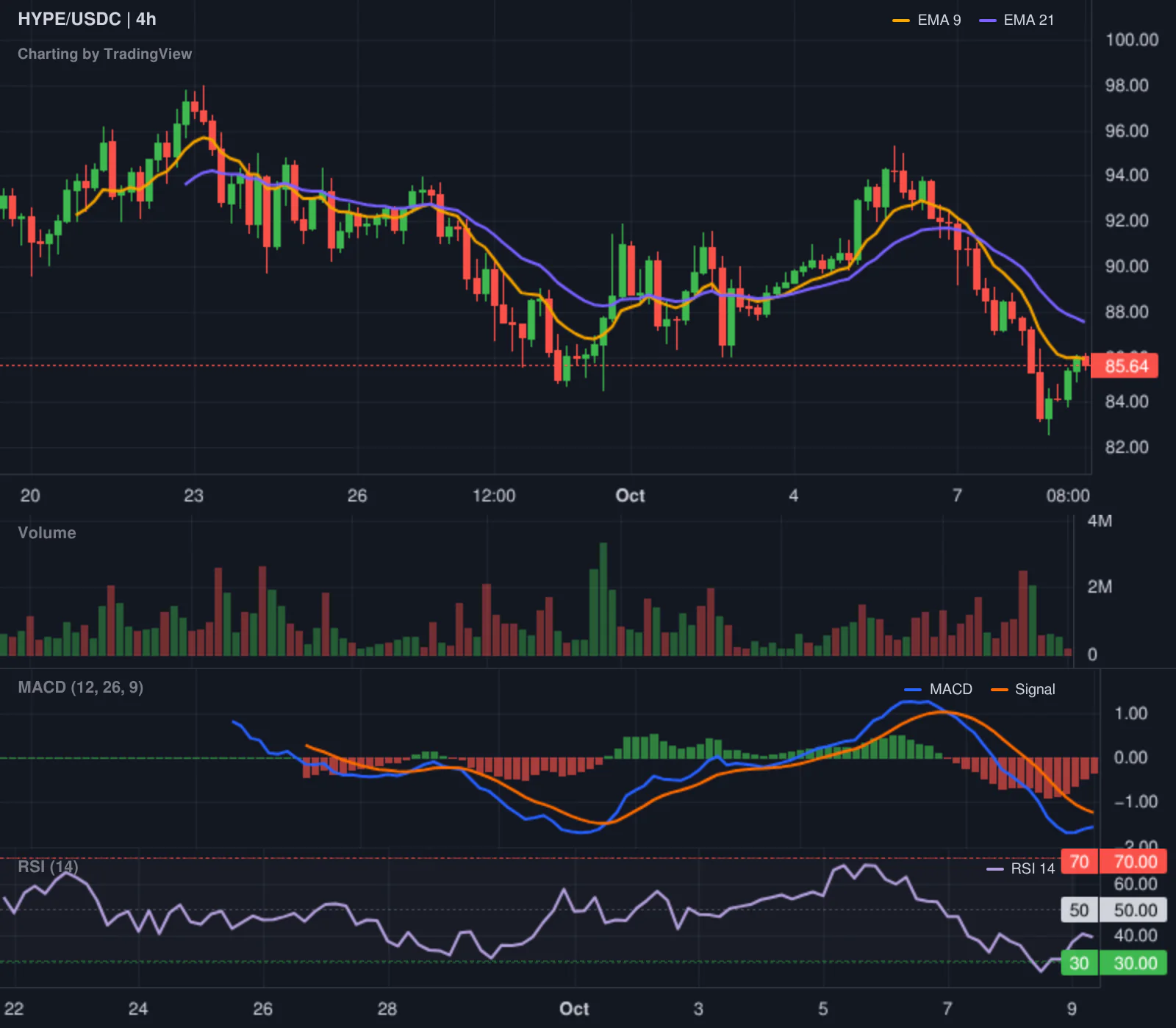Click the current price label 85.64
The image size is (1176, 1028).
(x=1125, y=365)
